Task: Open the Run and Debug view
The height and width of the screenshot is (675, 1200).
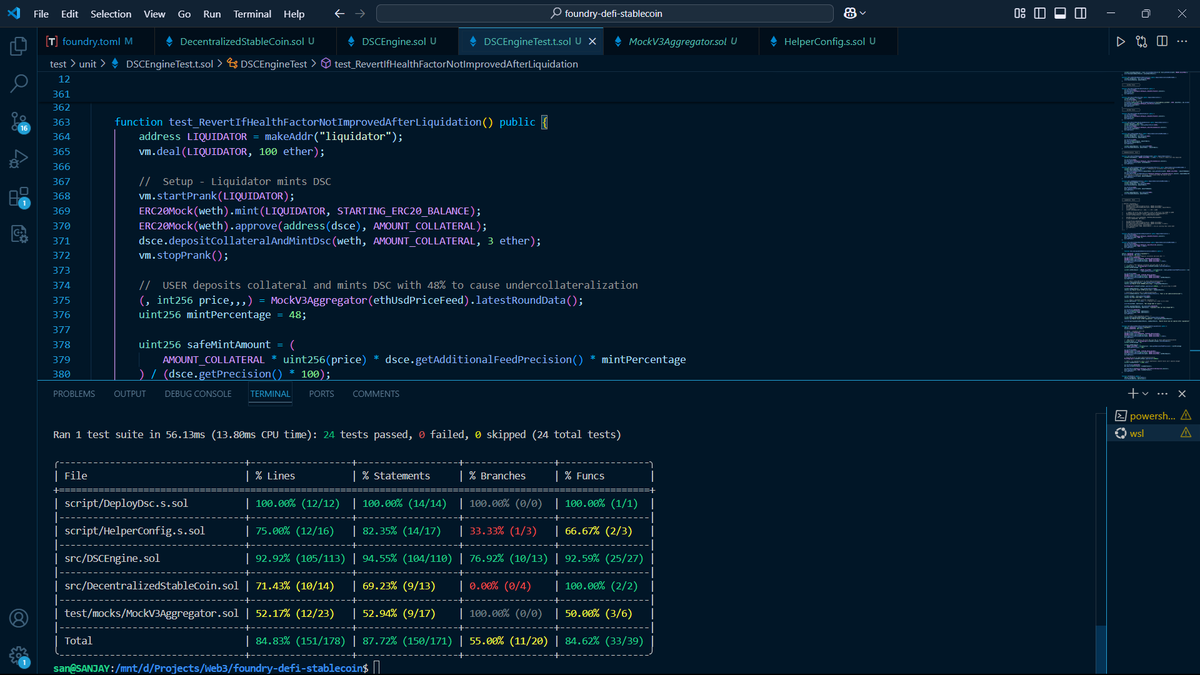Action: pos(18,159)
